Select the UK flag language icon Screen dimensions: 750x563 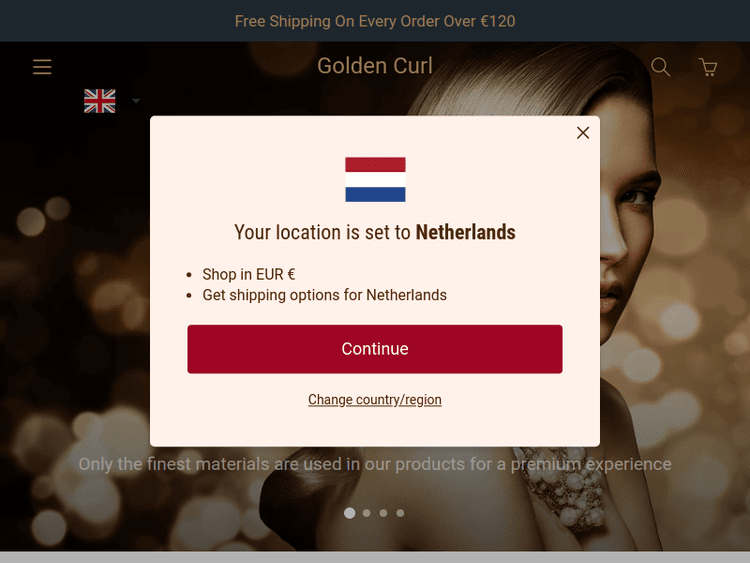[x=99, y=101]
